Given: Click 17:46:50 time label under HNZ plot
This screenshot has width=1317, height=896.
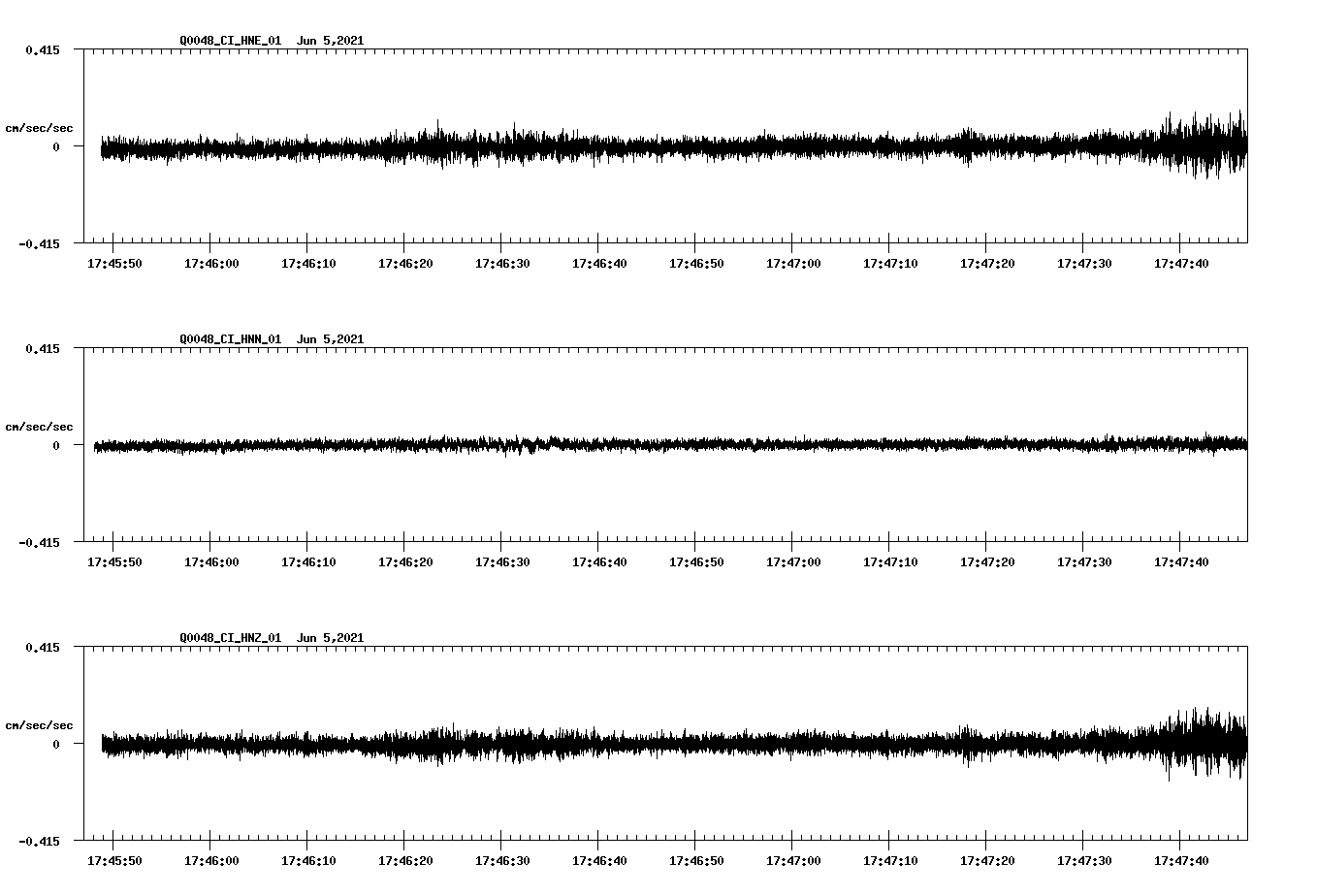Looking at the screenshot, I should coord(696,861).
